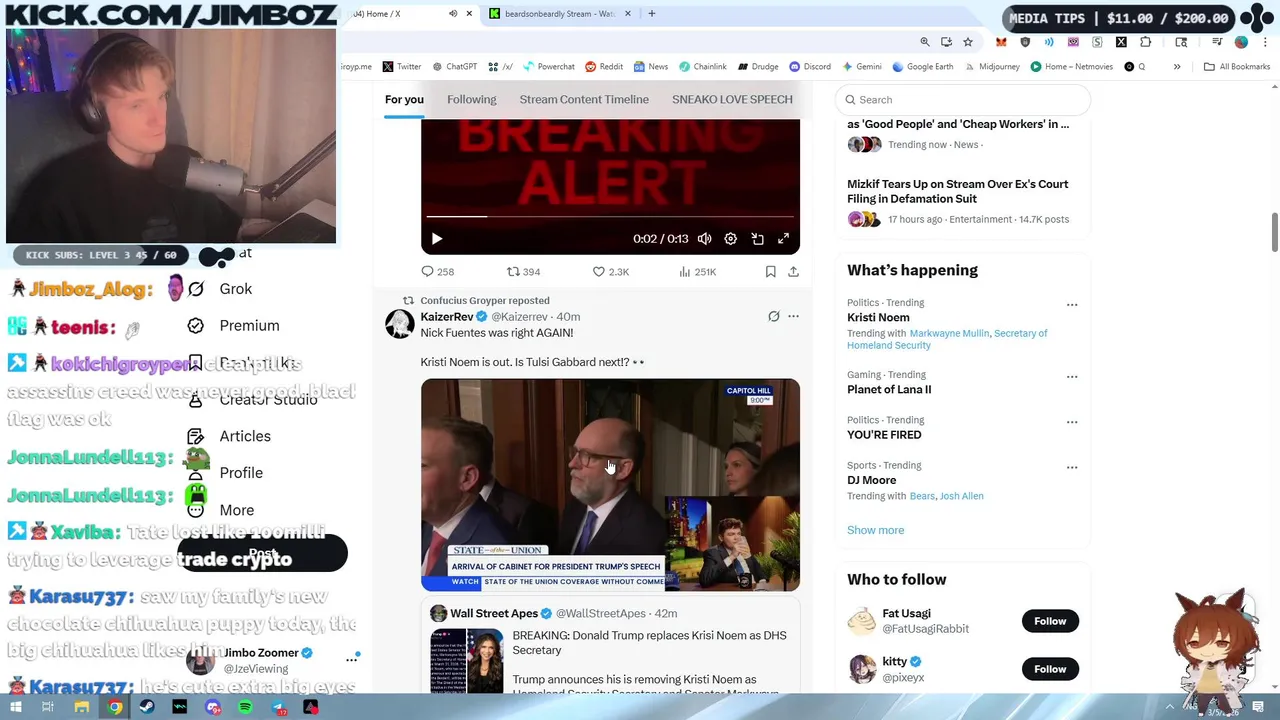Play the State of the Union cabinet arrival video

pyautogui.click(x=610, y=485)
